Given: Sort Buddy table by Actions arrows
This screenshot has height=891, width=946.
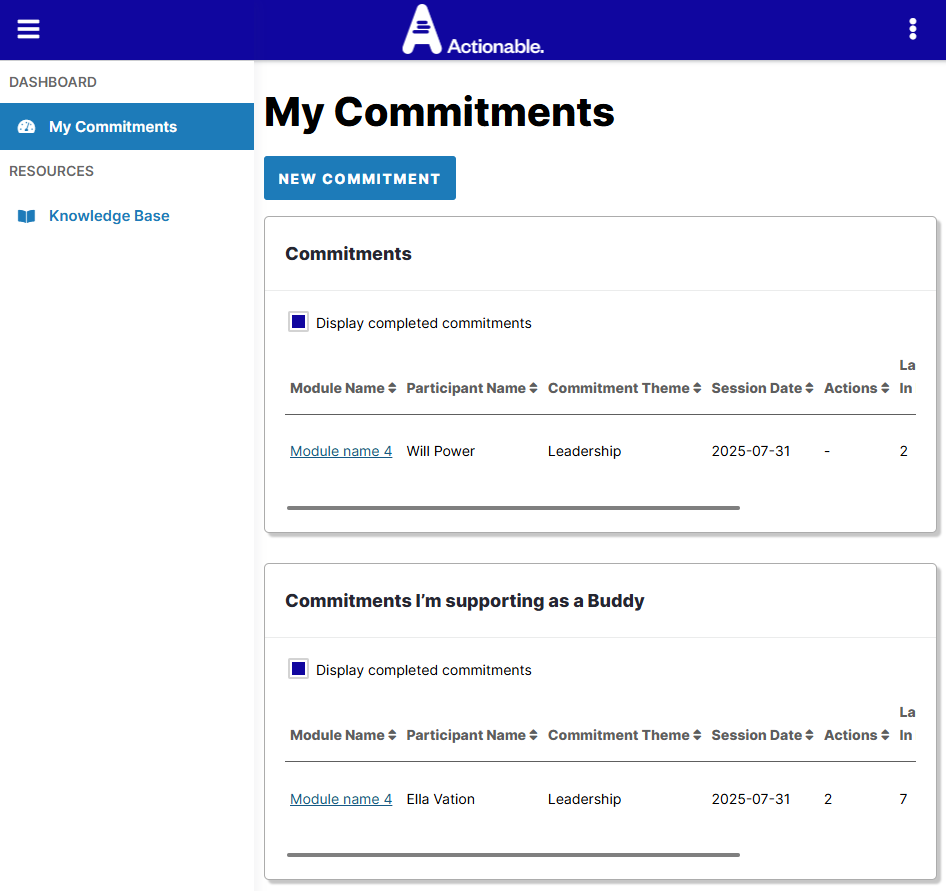Looking at the screenshot, I should pos(885,735).
